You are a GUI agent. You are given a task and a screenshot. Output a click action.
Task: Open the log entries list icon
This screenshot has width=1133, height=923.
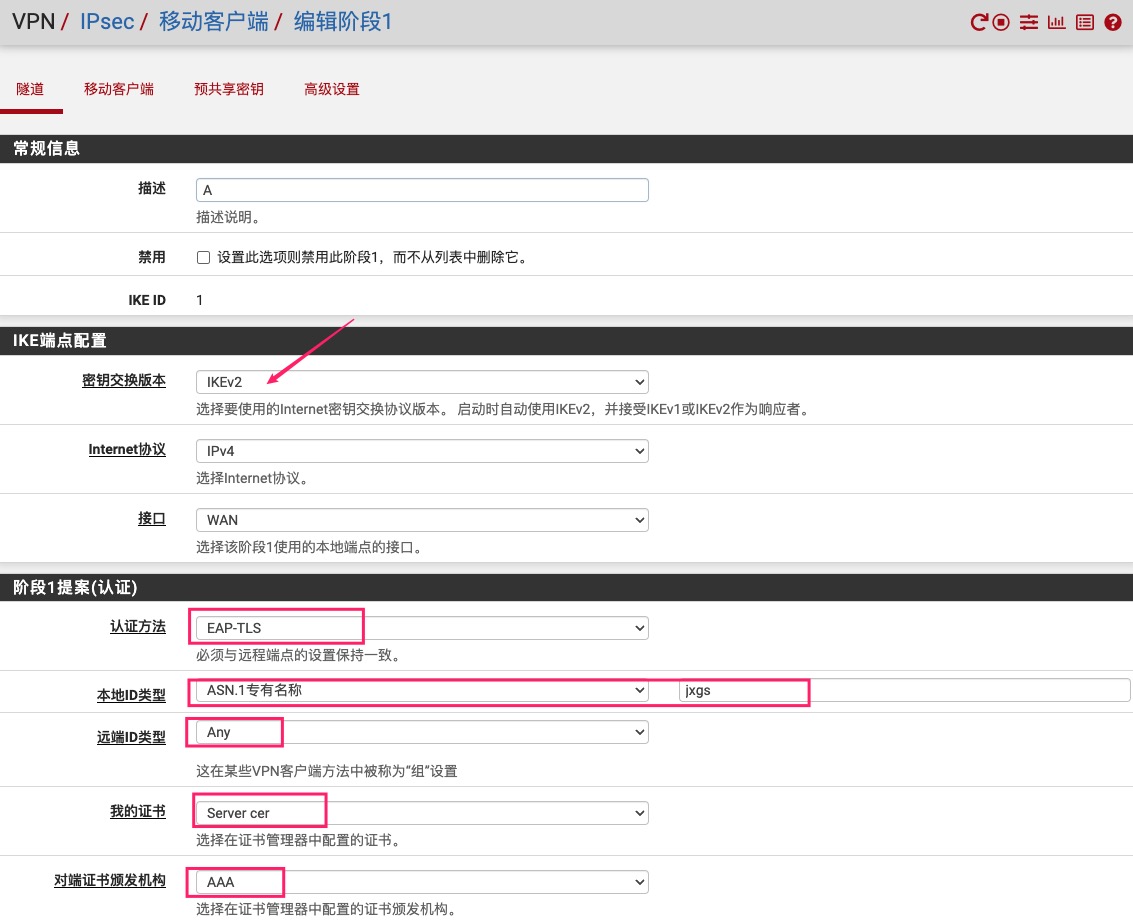pos(1084,23)
